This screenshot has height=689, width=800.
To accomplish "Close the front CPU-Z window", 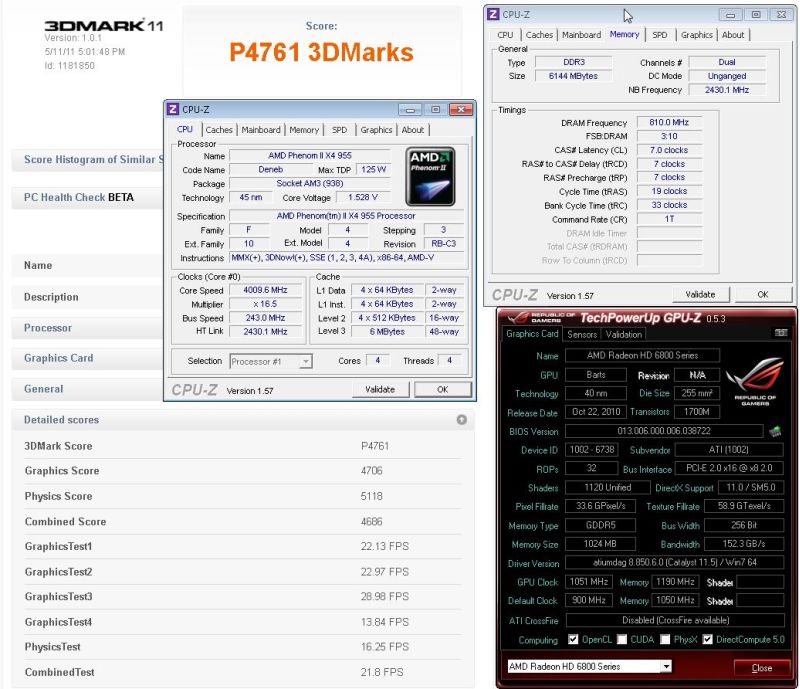I will tap(461, 110).
